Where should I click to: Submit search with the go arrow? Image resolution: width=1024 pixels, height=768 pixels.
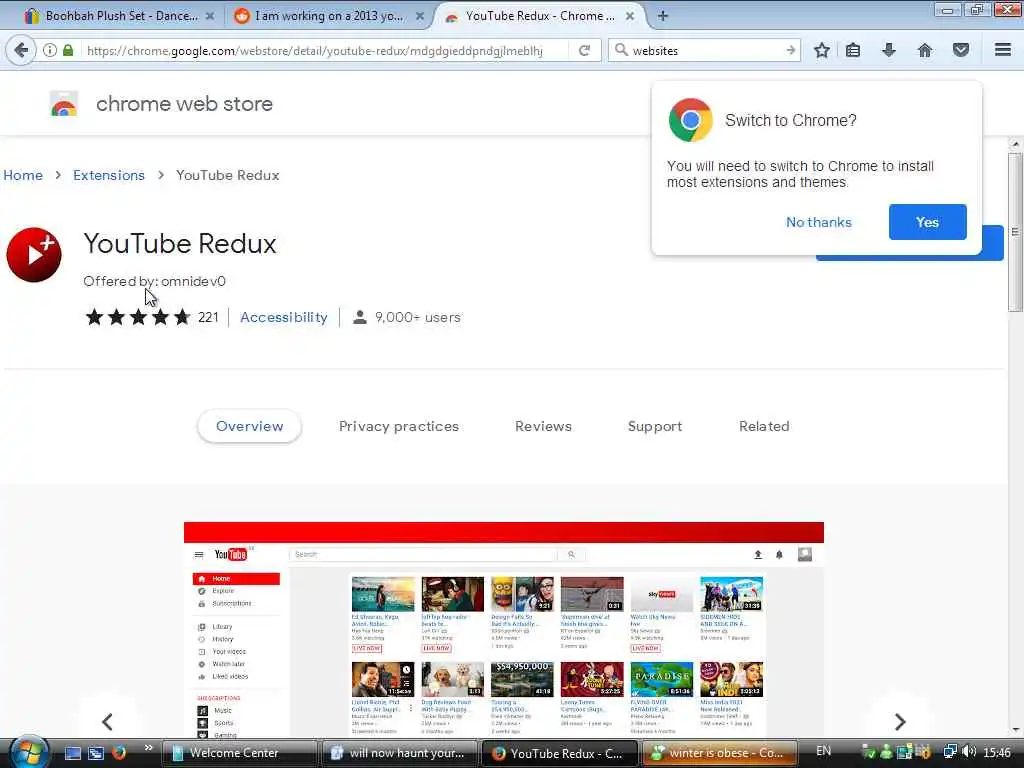(x=790, y=50)
